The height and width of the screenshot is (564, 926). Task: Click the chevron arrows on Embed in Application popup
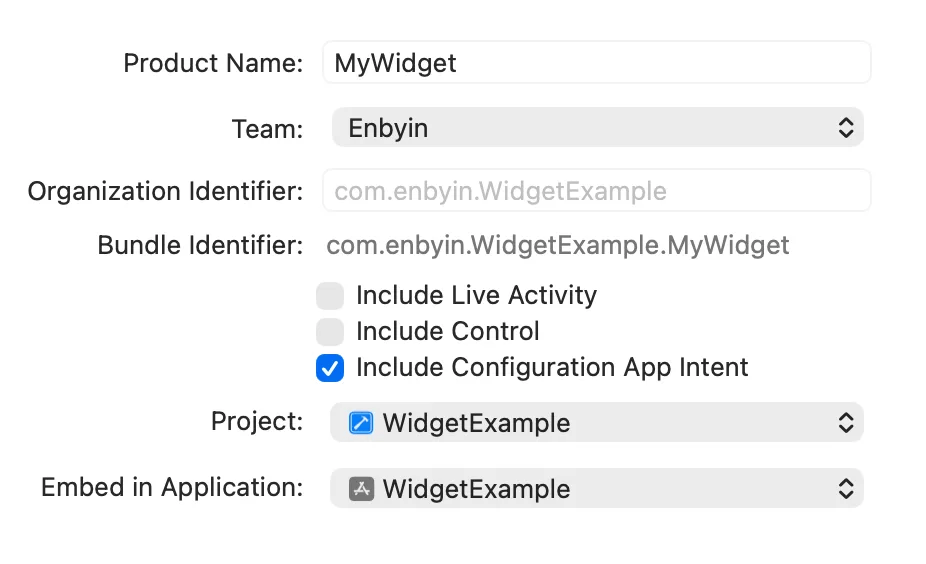click(845, 489)
